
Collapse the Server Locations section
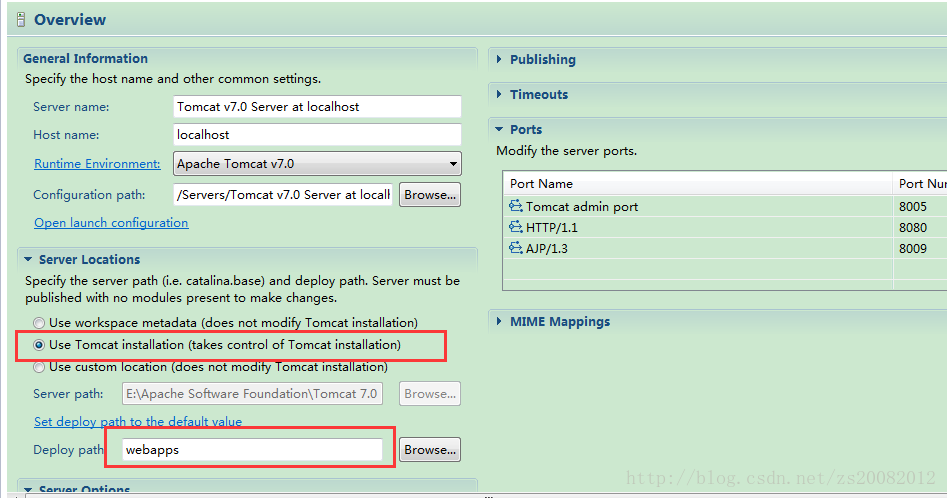(x=28, y=259)
